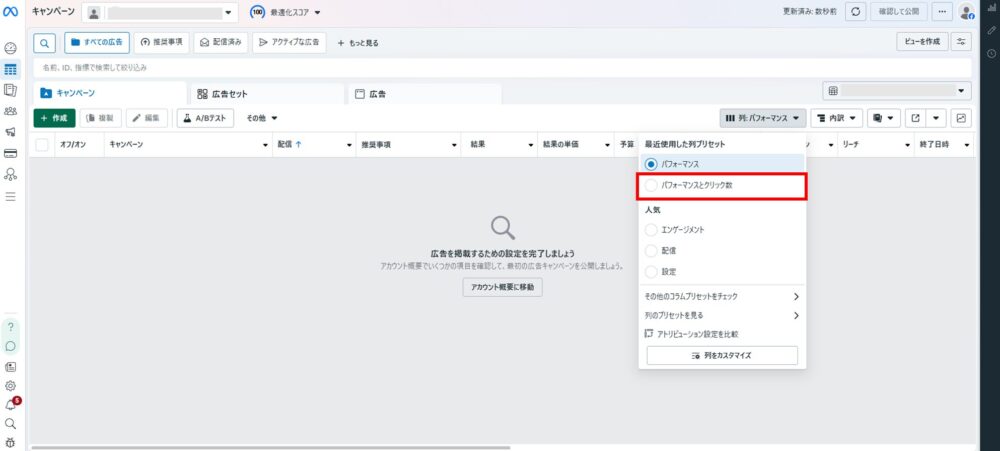Check the select-all checkbox in table header
Viewport: 1000px width, 451px height.
(42, 145)
